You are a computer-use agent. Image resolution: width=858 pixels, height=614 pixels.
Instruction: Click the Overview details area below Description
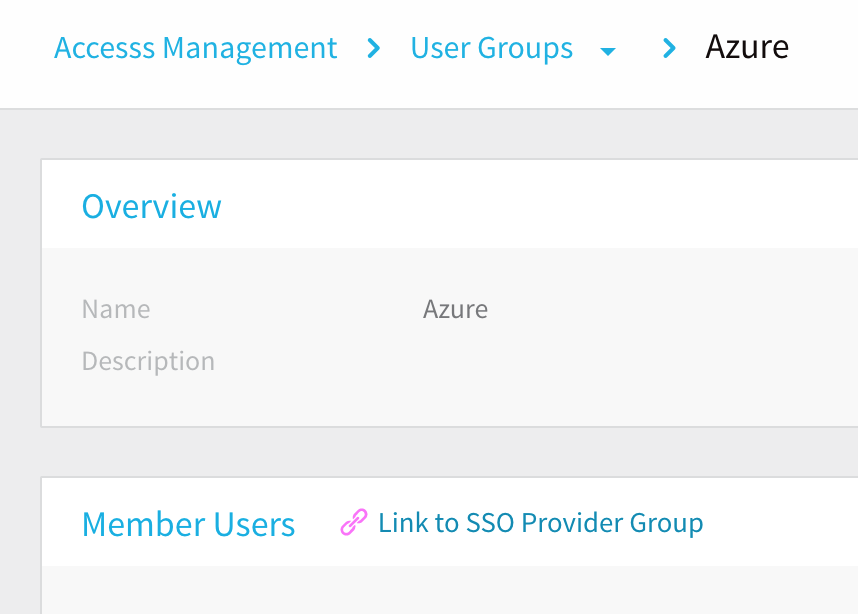(450, 402)
